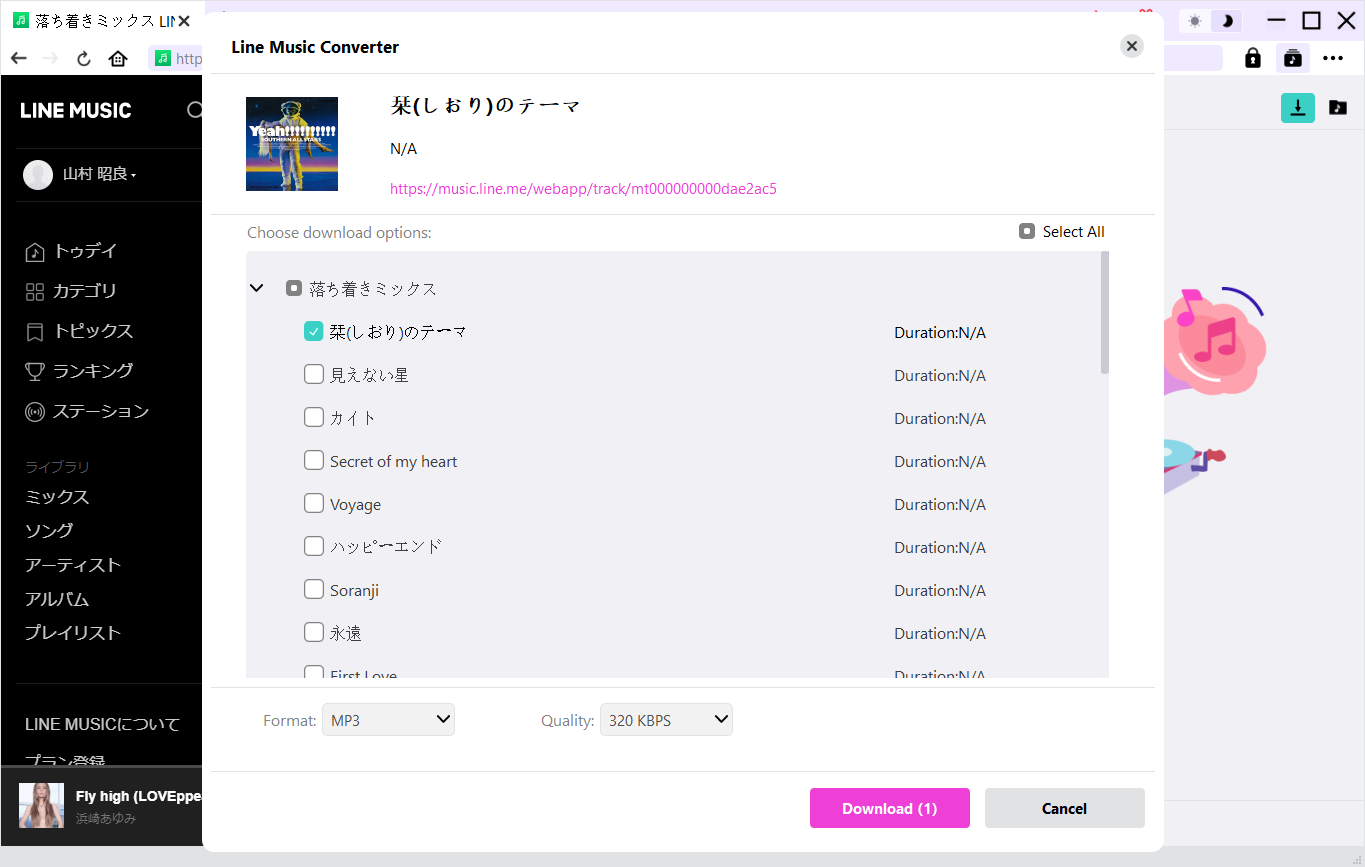Check the Voyage track
The height and width of the screenshot is (867, 1365).
(313, 503)
